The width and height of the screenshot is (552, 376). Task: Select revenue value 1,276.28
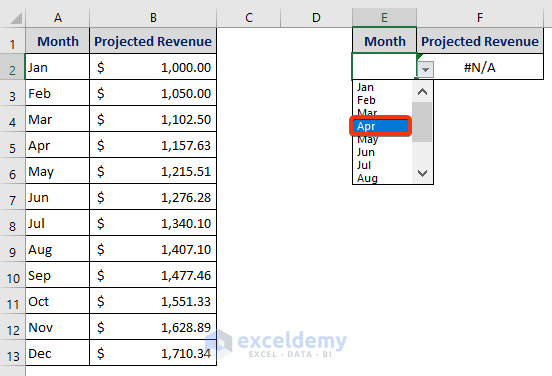pos(153,197)
